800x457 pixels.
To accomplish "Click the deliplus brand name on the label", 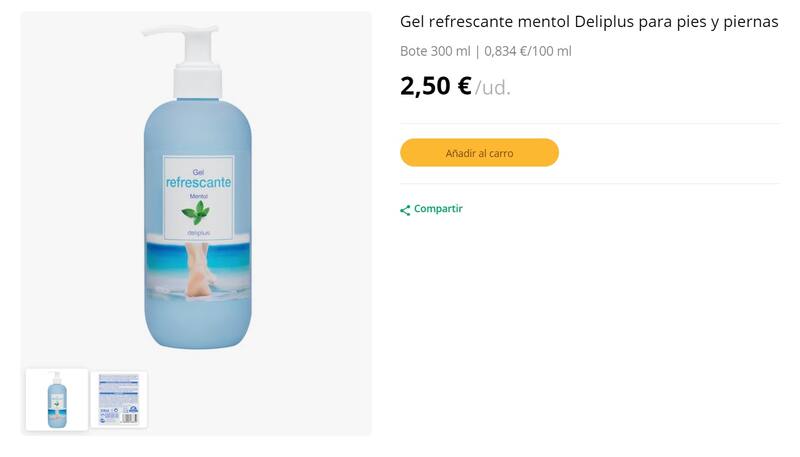I will [198, 232].
